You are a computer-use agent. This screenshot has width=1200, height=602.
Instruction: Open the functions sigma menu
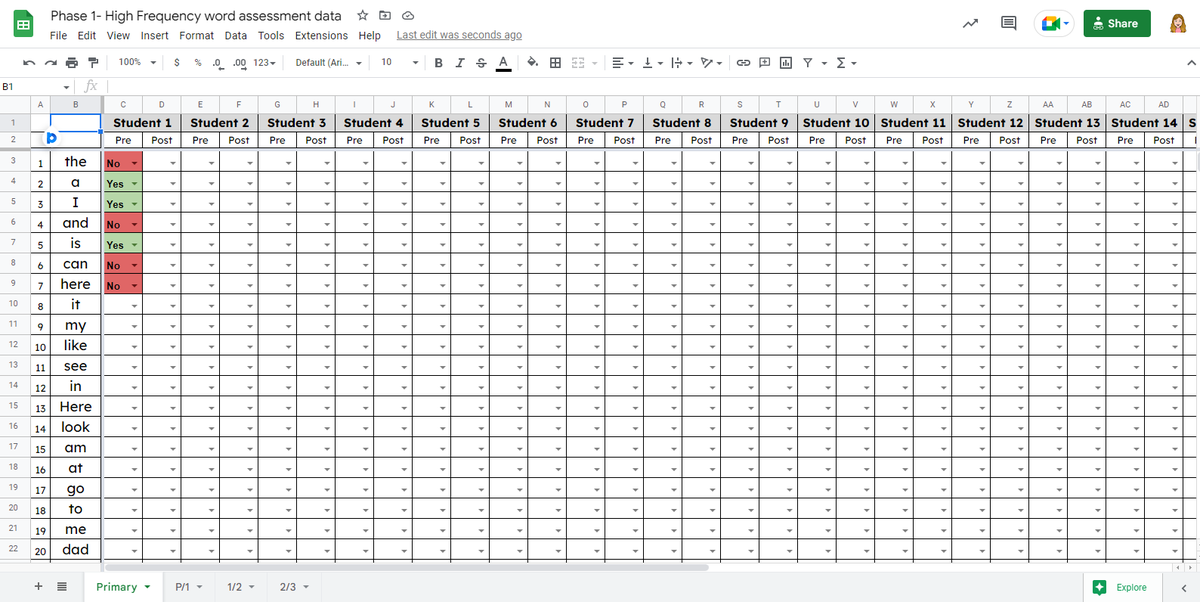(845, 62)
